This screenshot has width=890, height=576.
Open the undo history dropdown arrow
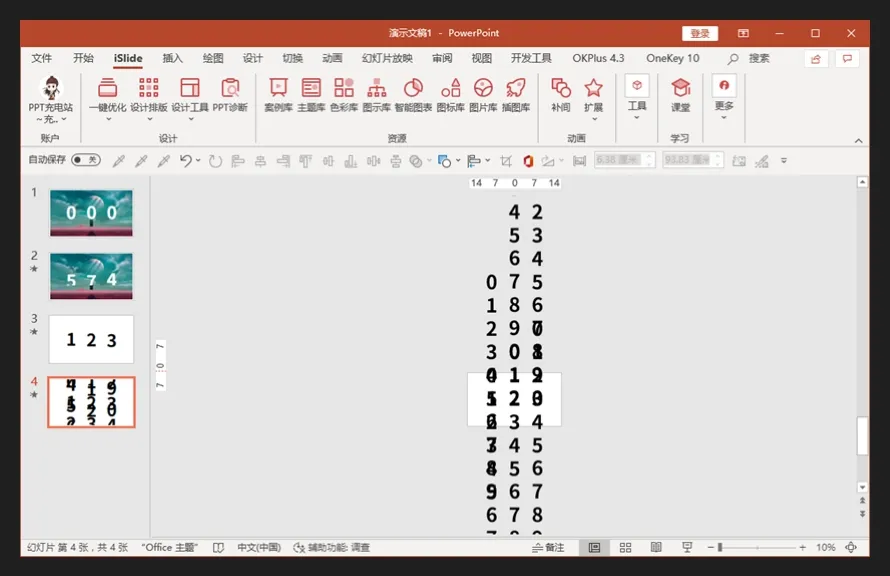click(x=198, y=161)
